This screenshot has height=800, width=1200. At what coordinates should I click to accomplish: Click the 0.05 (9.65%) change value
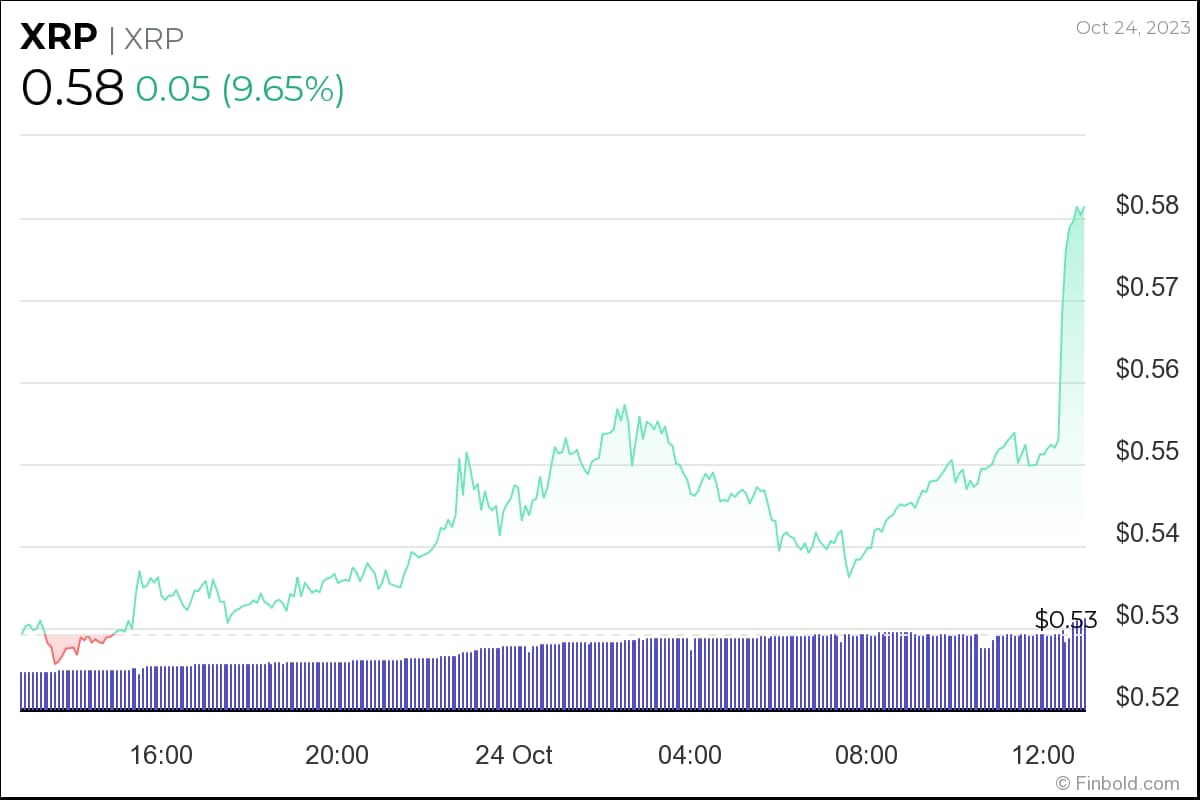coord(240,89)
